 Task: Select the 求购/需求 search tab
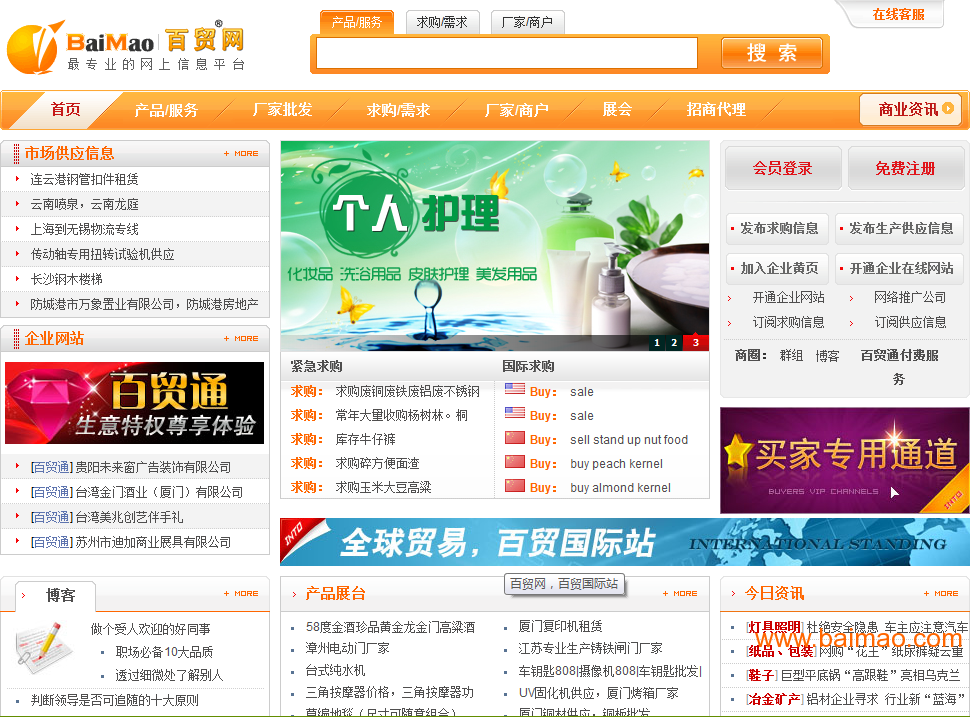(x=442, y=22)
